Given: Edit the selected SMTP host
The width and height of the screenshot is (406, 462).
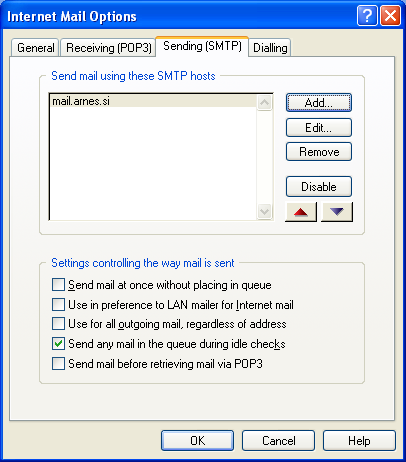Looking at the screenshot, I should click(319, 128).
